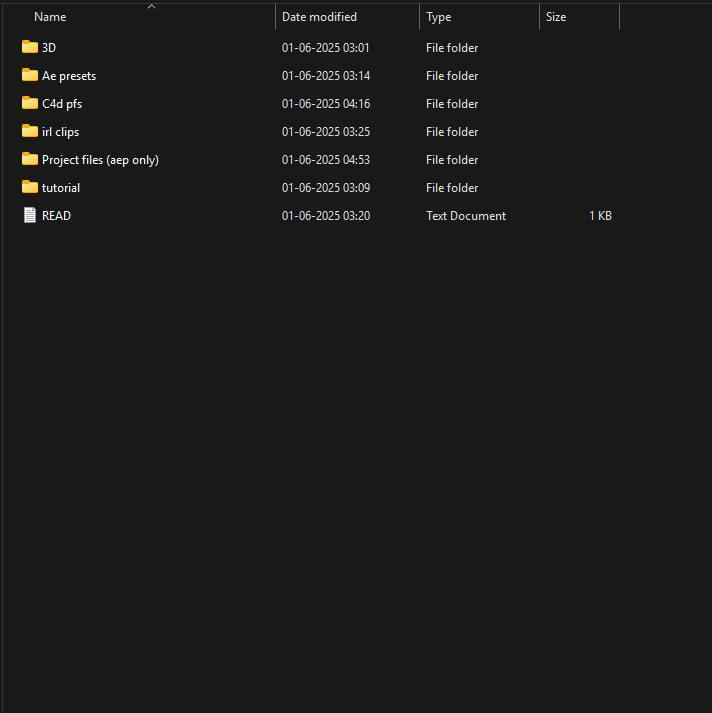Click date '01-06-2025 03:09' of tutorial

pos(326,188)
